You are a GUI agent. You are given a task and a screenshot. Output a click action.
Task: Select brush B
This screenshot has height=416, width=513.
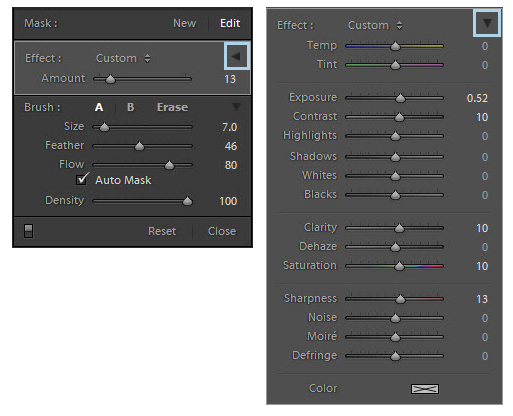click(x=130, y=107)
